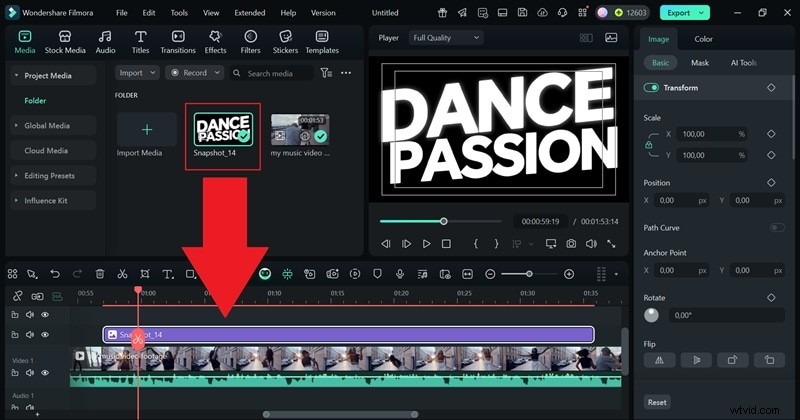The width and height of the screenshot is (800, 420).
Task: Expand the Influence Kit tree item
Action: [16, 201]
